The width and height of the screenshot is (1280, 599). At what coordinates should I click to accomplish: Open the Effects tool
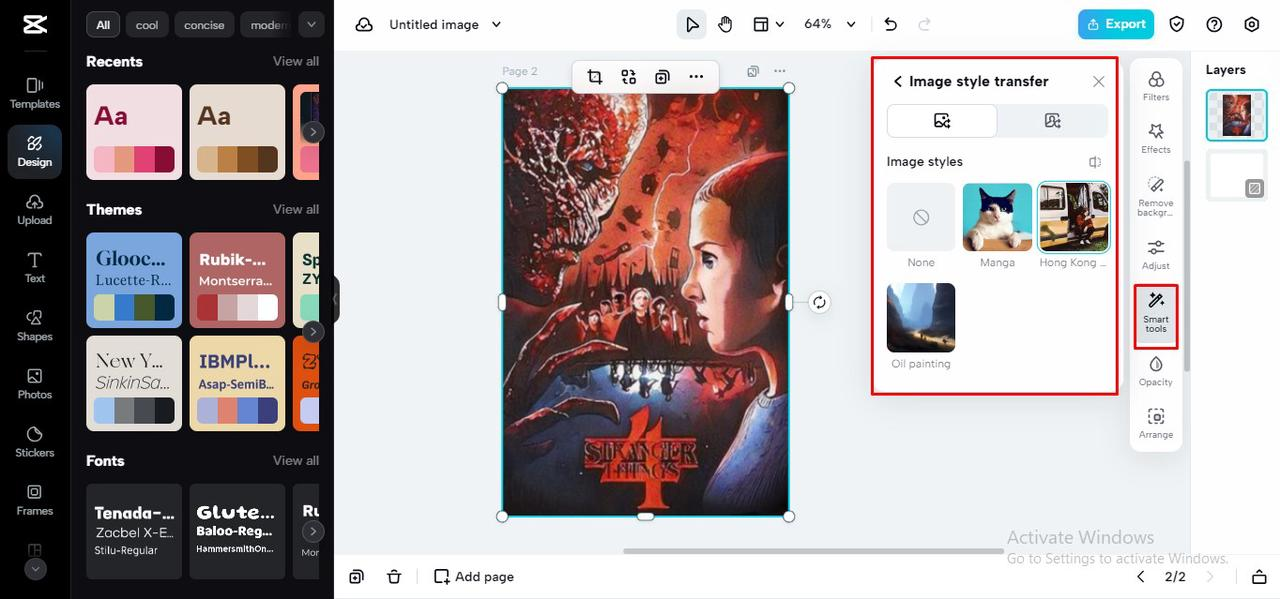pyautogui.click(x=1156, y=138)
